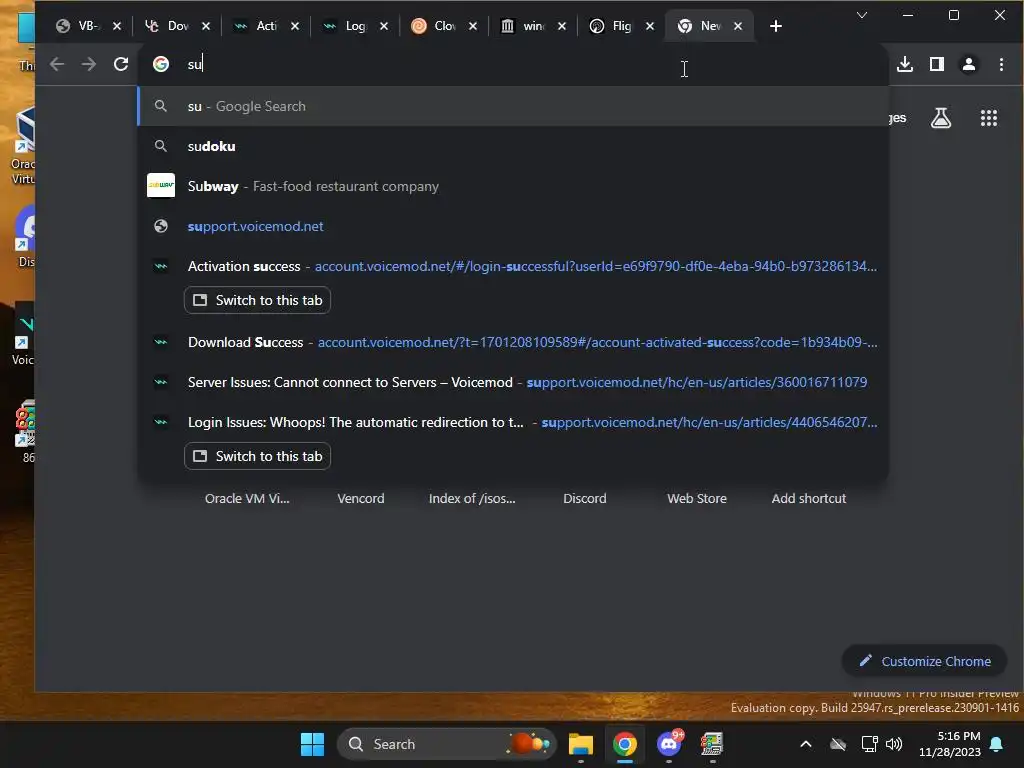Open File Explorer from the taskbar
The image size is (1024, 768).
581,744
